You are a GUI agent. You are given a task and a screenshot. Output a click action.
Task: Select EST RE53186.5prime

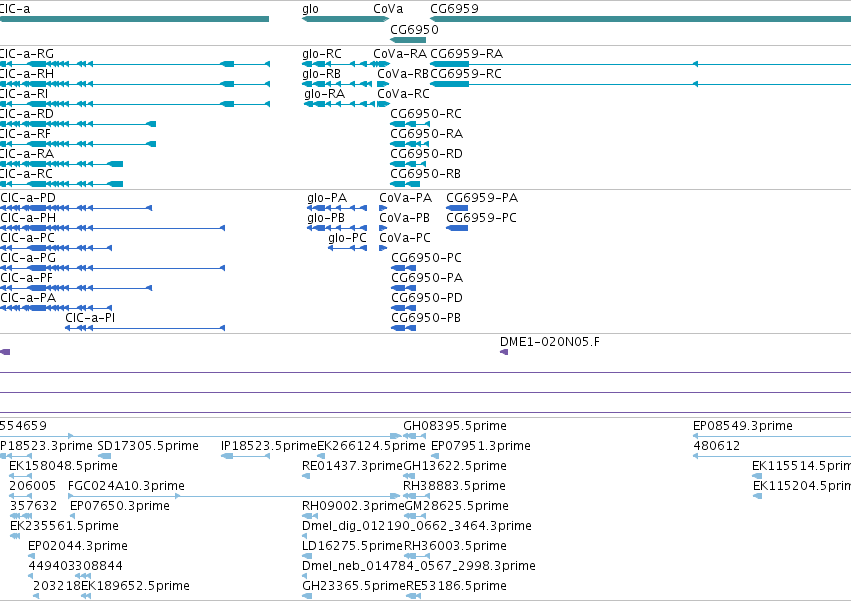click(414, 596)
